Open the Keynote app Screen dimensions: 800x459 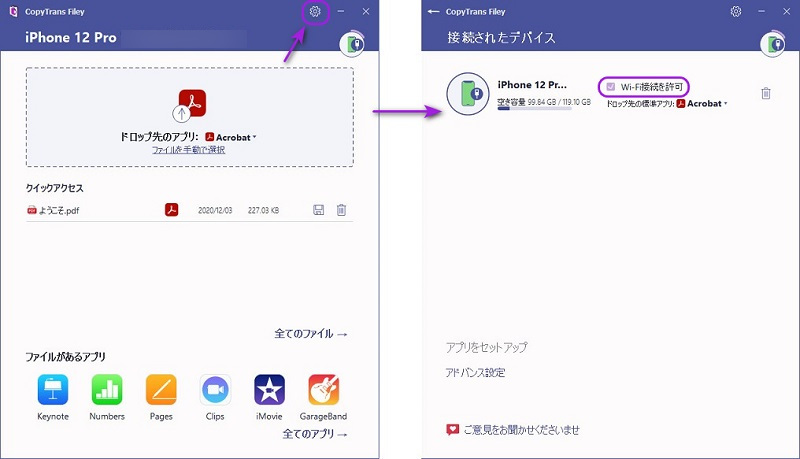coord(53,390)
